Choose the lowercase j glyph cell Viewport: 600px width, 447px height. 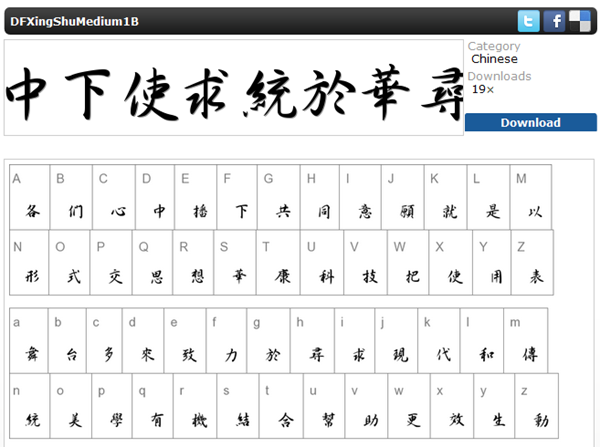pyautogui.click(x=397, y=341)
